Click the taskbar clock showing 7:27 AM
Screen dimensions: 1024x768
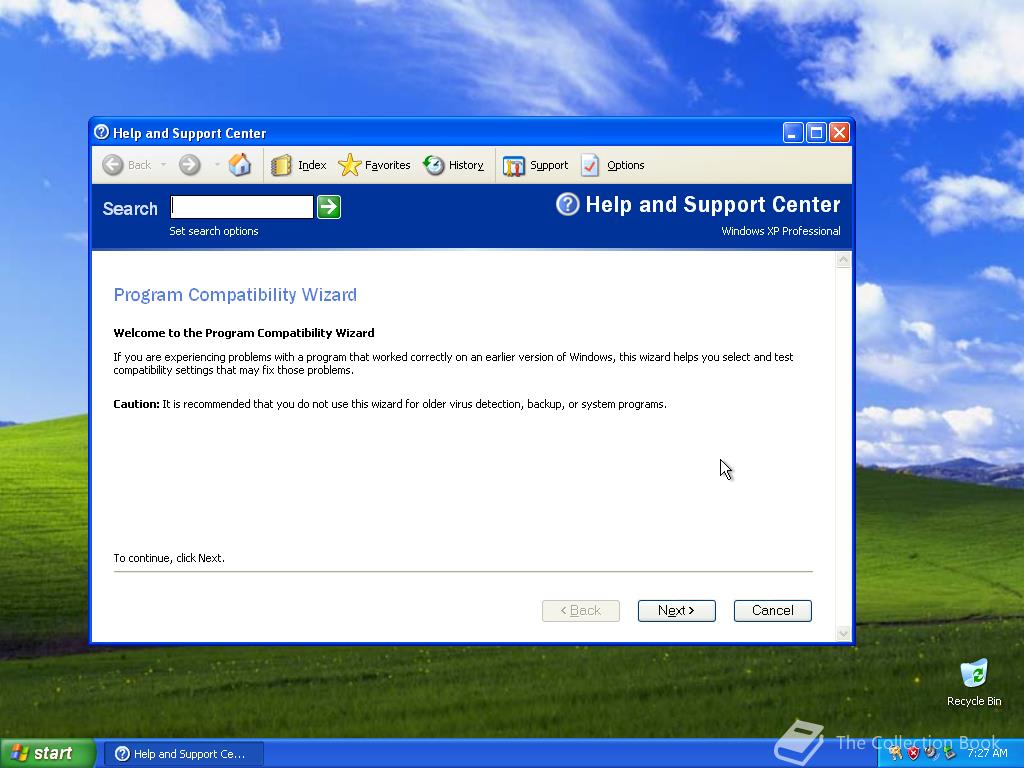tap(987, 753)
